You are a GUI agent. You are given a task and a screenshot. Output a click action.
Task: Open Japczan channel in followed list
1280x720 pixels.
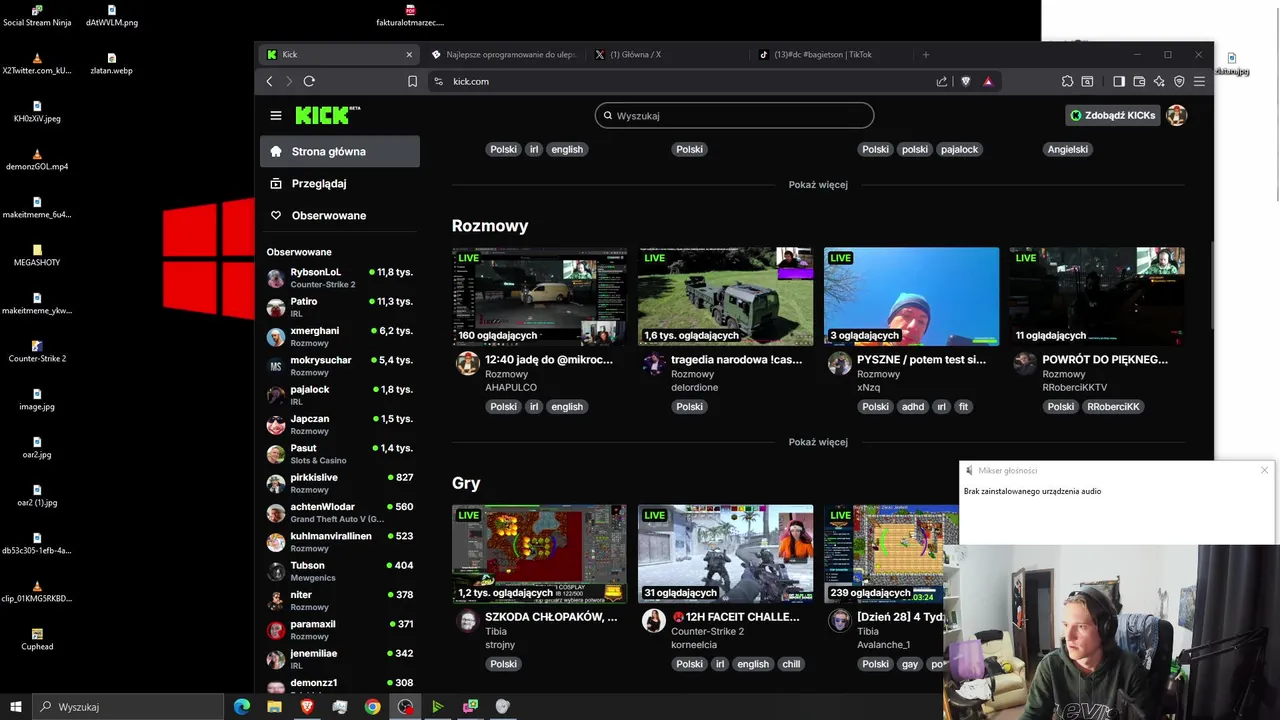coord(340,424)
